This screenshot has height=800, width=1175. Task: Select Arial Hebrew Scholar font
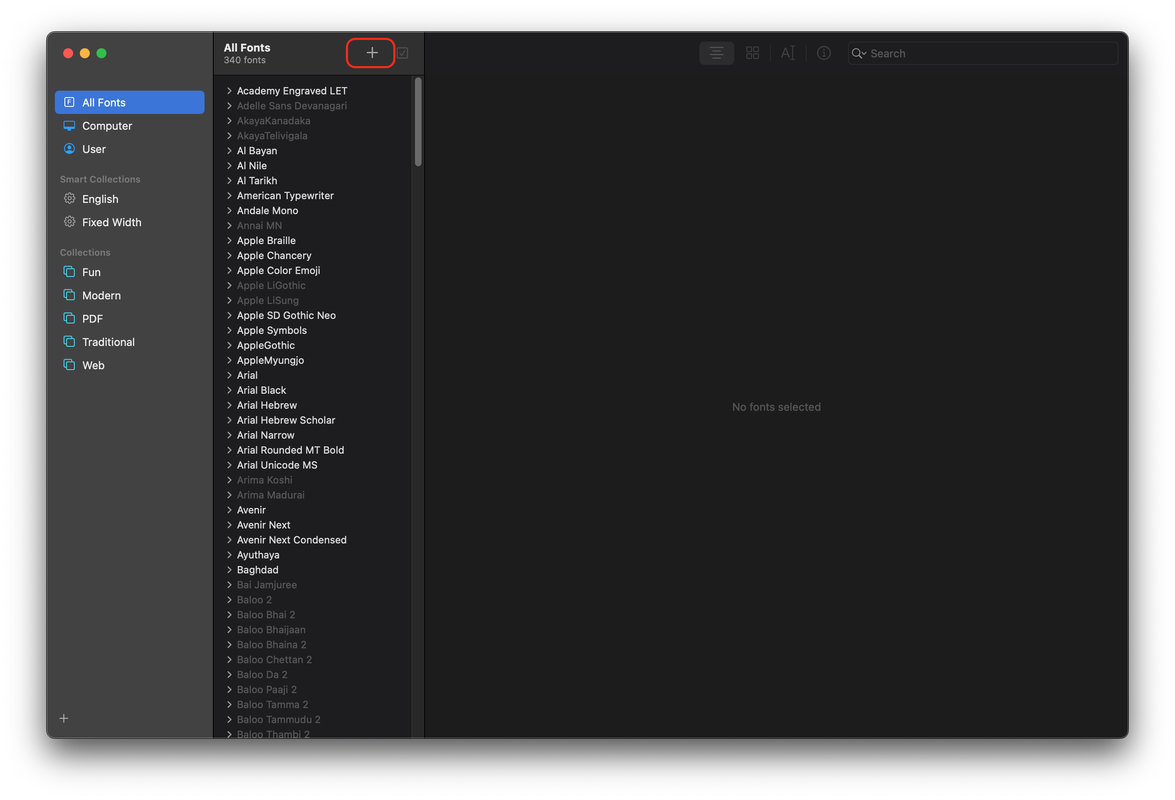click(286, 420)
